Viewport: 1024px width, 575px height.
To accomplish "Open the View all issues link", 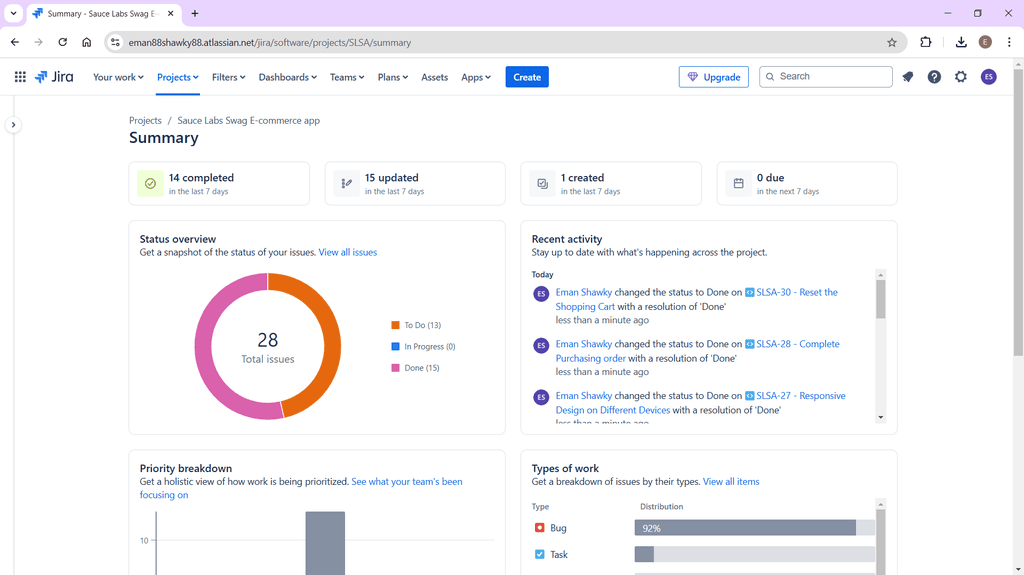I will [347, 252].
